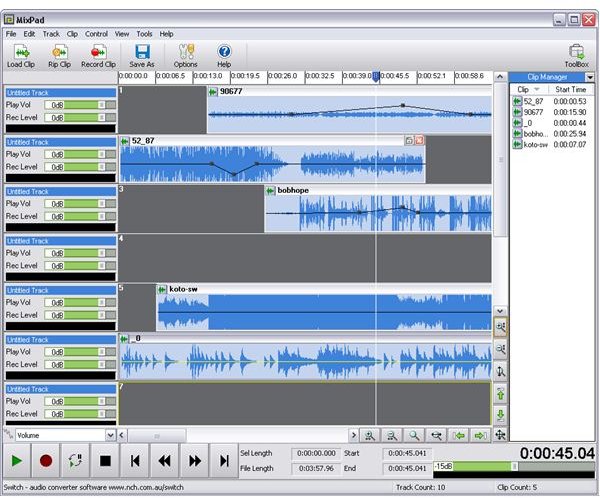The image size is (600, 498).
Task: Toggle the loop playback button
Action: pos(75,460)
